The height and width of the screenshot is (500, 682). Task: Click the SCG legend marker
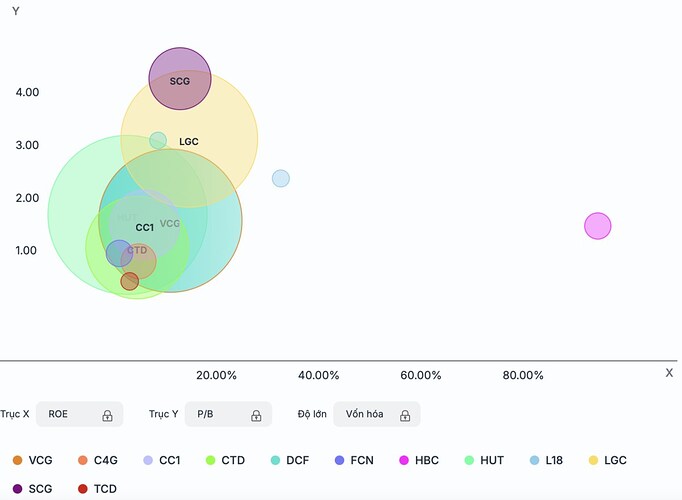tap(17, 489)
